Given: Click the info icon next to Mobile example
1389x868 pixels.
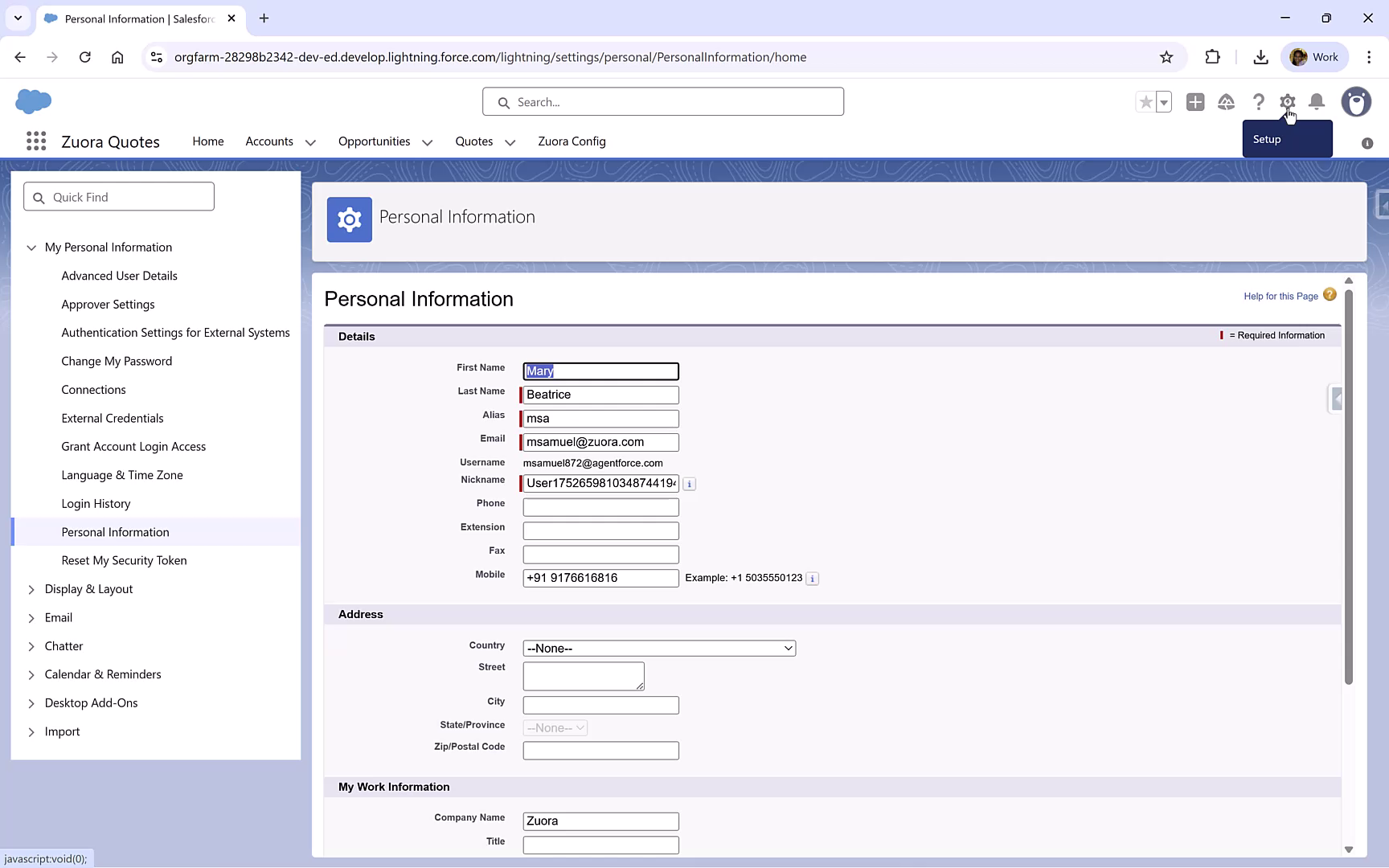Looking at the screenshot, I should (x=812, y=578).
